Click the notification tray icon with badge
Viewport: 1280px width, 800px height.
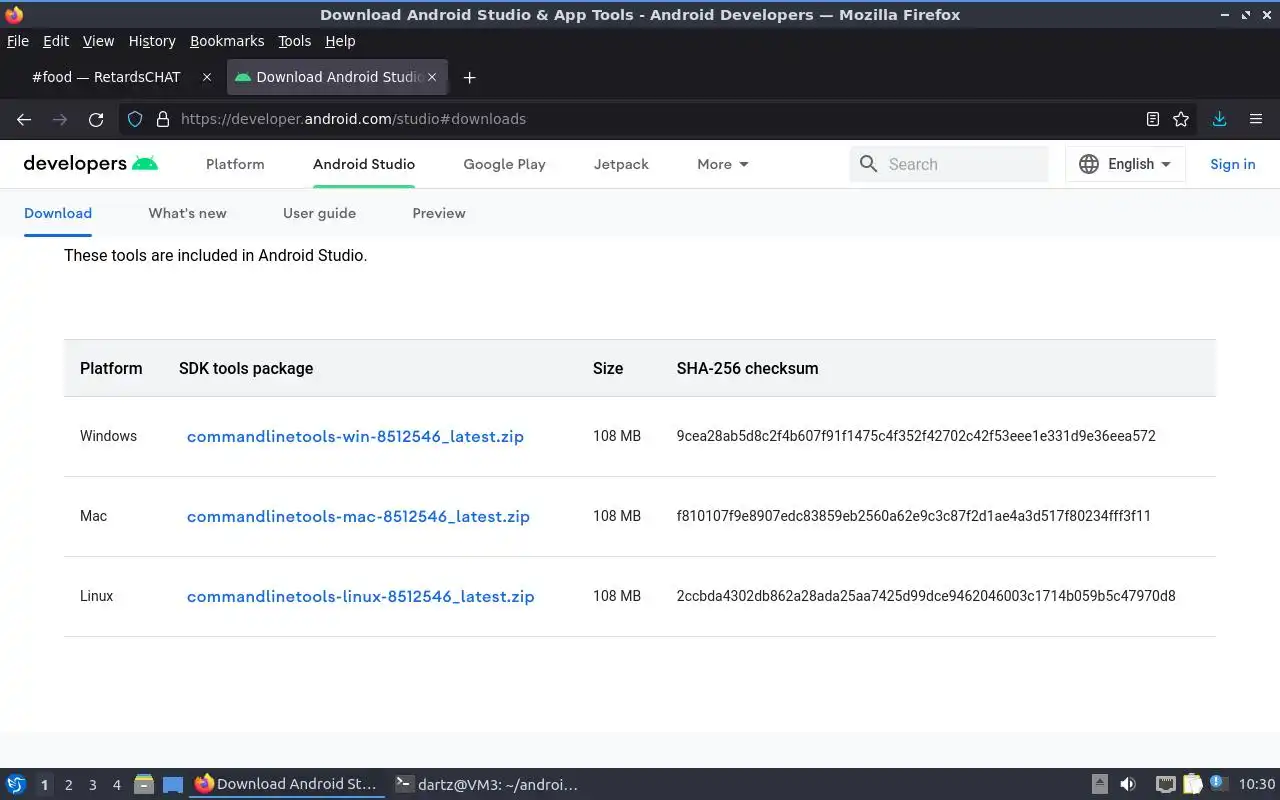pyautogui.click(x=1218, y=783)
